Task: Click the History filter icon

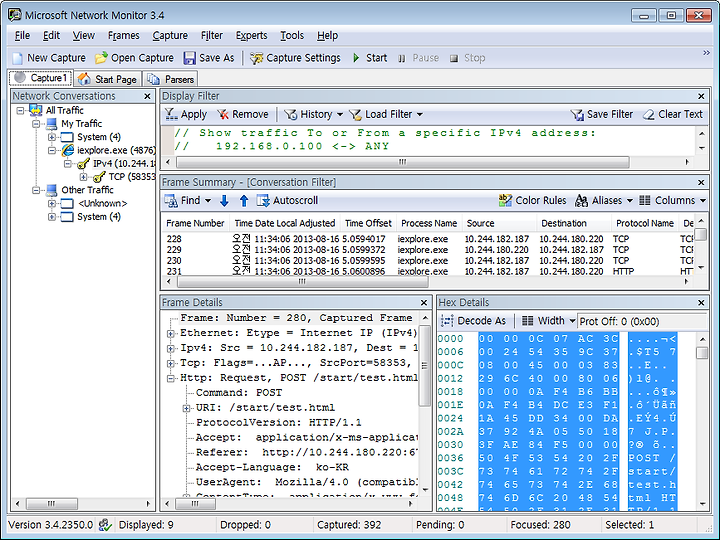Action: 290,114
